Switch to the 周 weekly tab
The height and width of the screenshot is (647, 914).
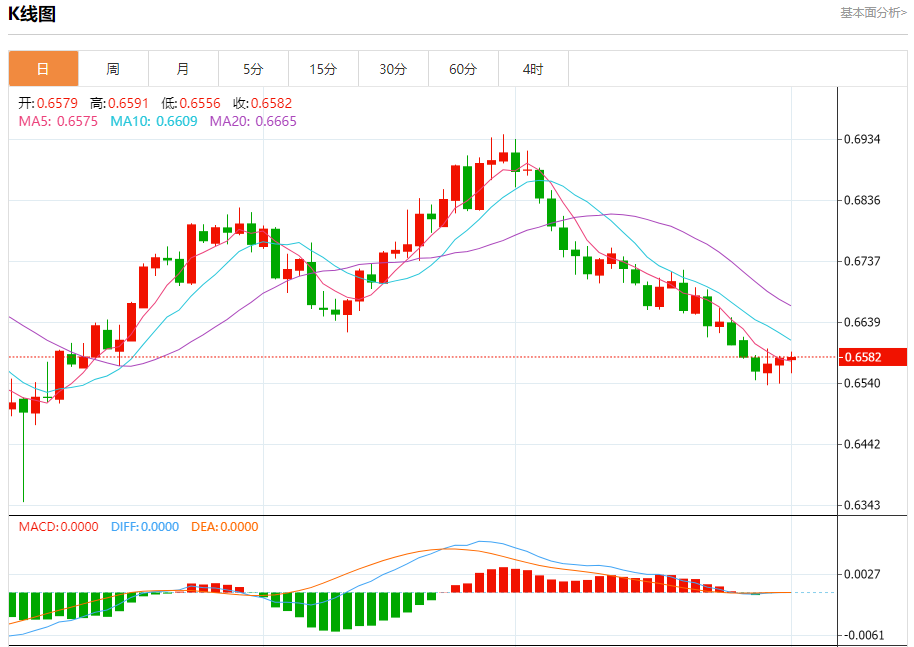click(x=113, y=69)
